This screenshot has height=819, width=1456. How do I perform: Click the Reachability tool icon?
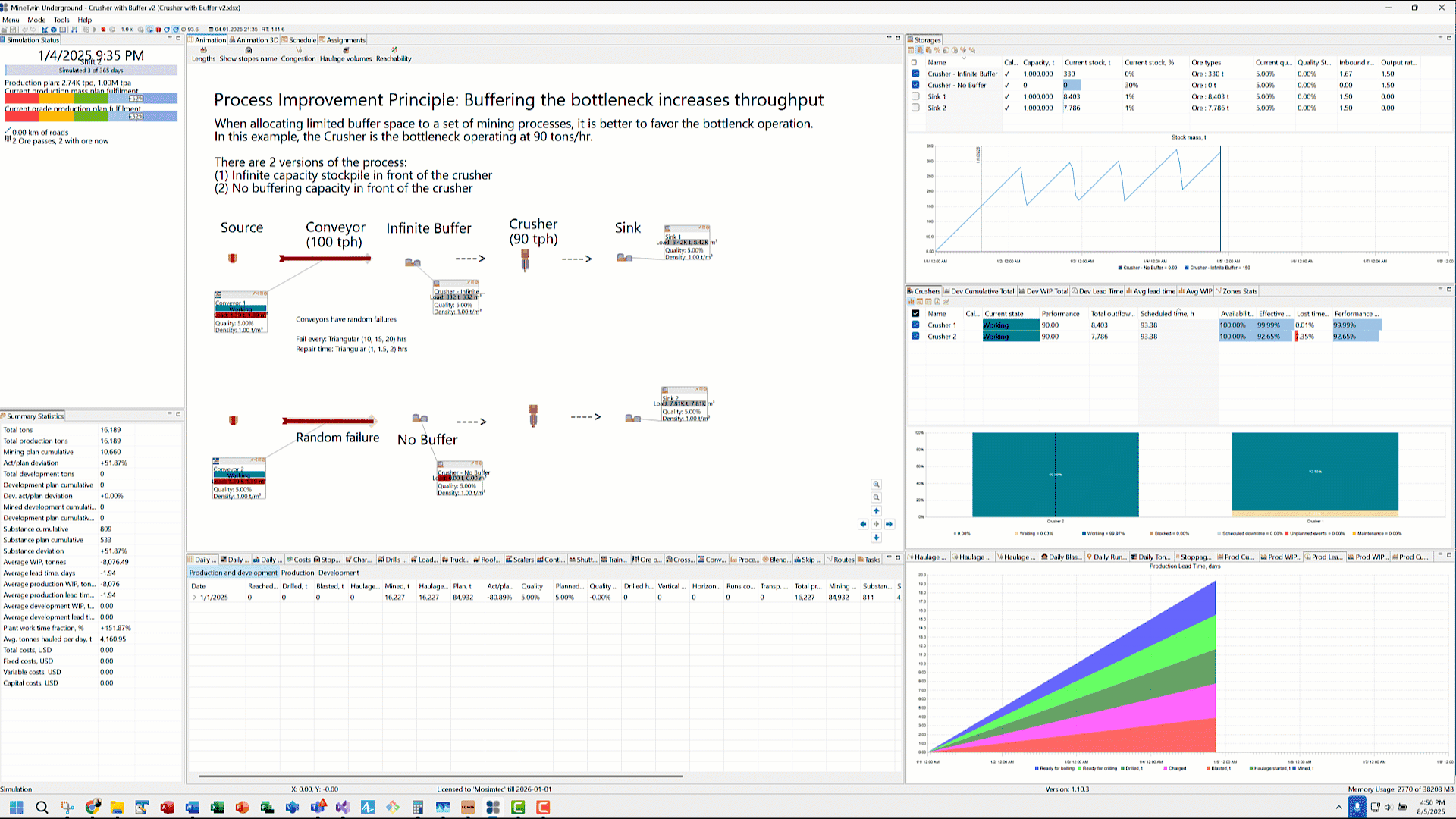click(394, 51)
